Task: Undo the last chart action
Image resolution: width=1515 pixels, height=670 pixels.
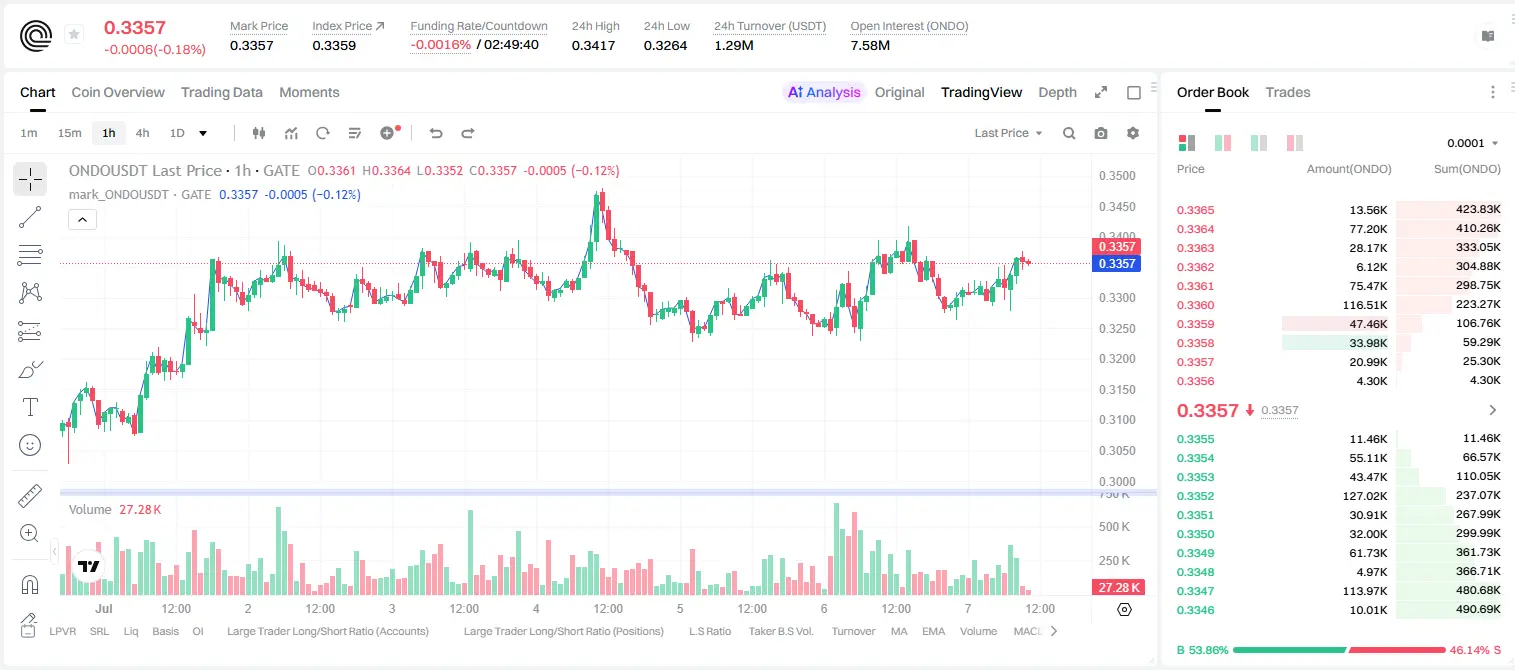Action: [x=436, y=133]
